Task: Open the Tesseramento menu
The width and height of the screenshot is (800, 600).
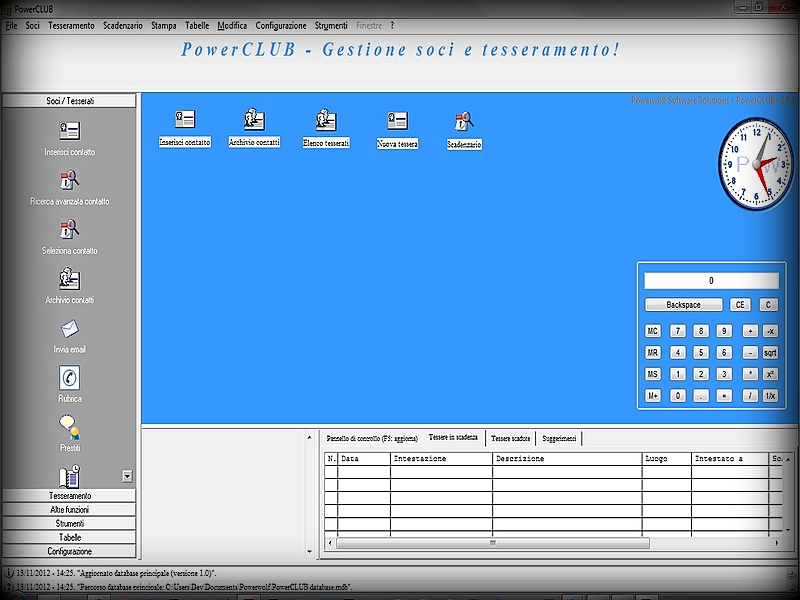Action: (x=71, y=26)
